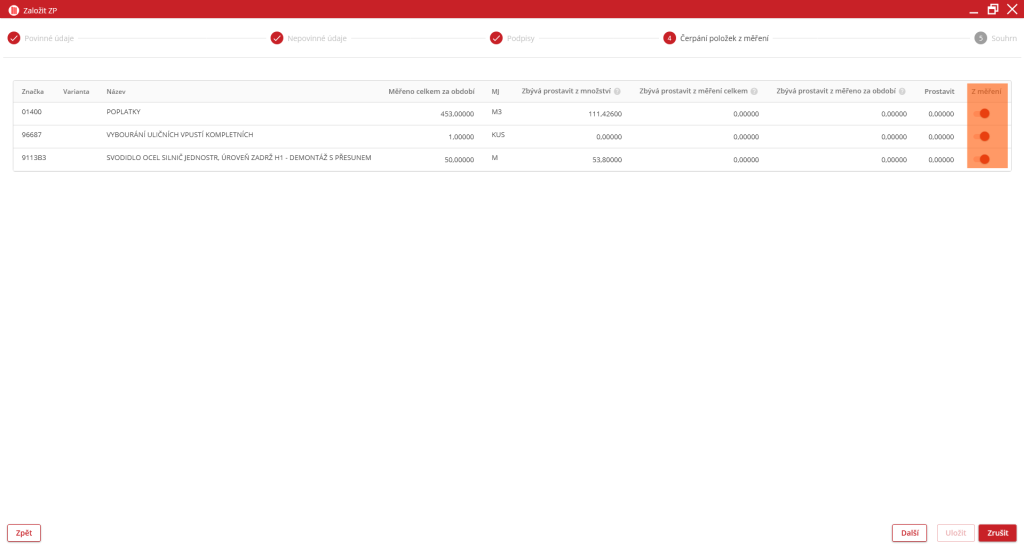Click help icon beside Zbývá prostavit z měření celkem

click(x=755, y=92)
